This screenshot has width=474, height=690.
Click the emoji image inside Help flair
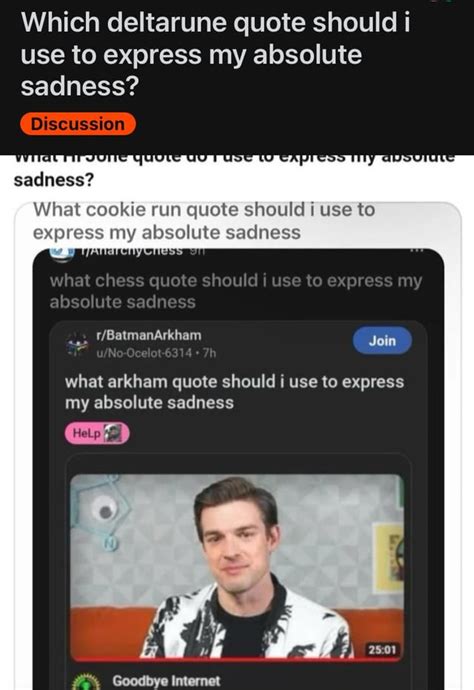click(112, 433)
